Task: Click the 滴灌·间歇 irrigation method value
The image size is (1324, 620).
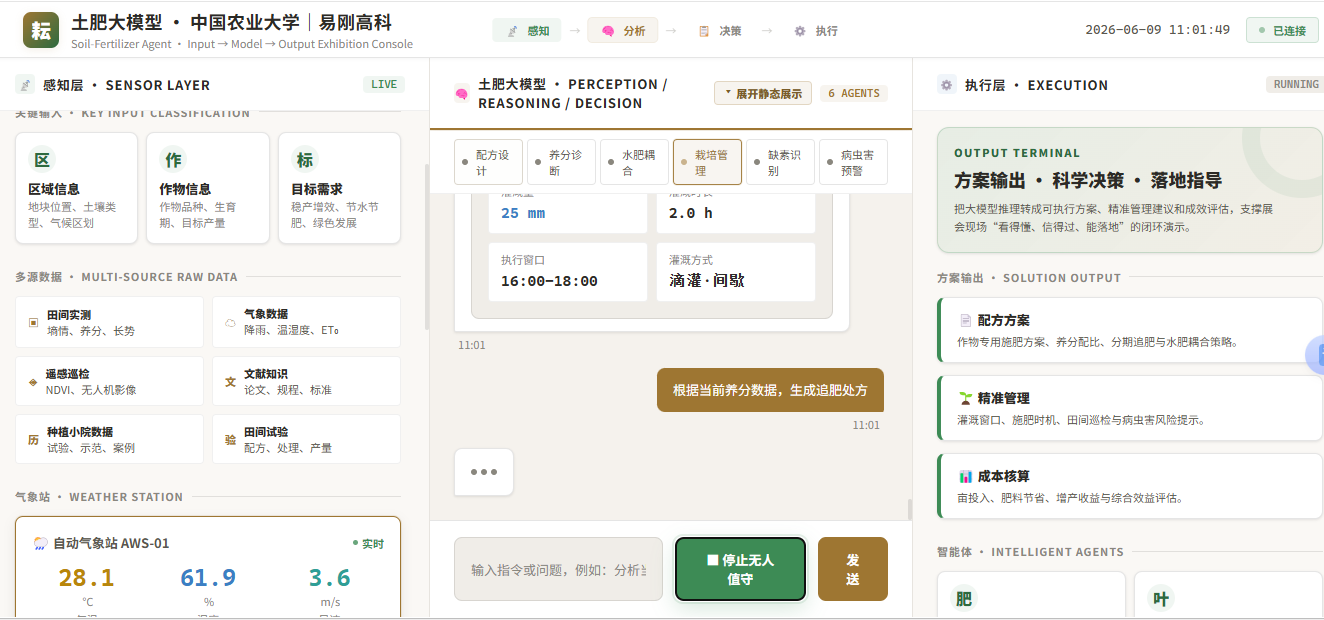Action: point(707,281)
